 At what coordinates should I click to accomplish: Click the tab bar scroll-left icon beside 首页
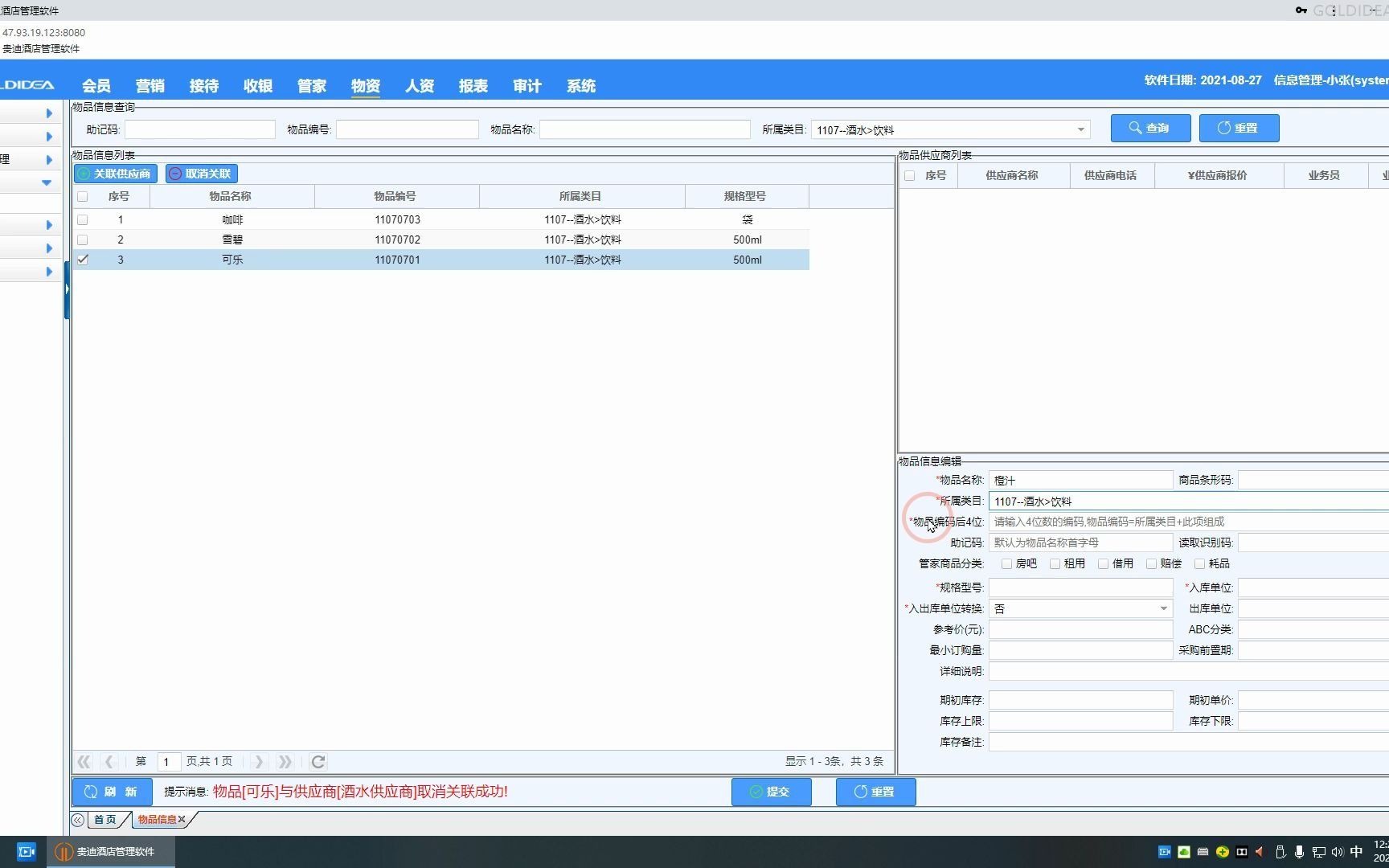[x=77, y=820]
